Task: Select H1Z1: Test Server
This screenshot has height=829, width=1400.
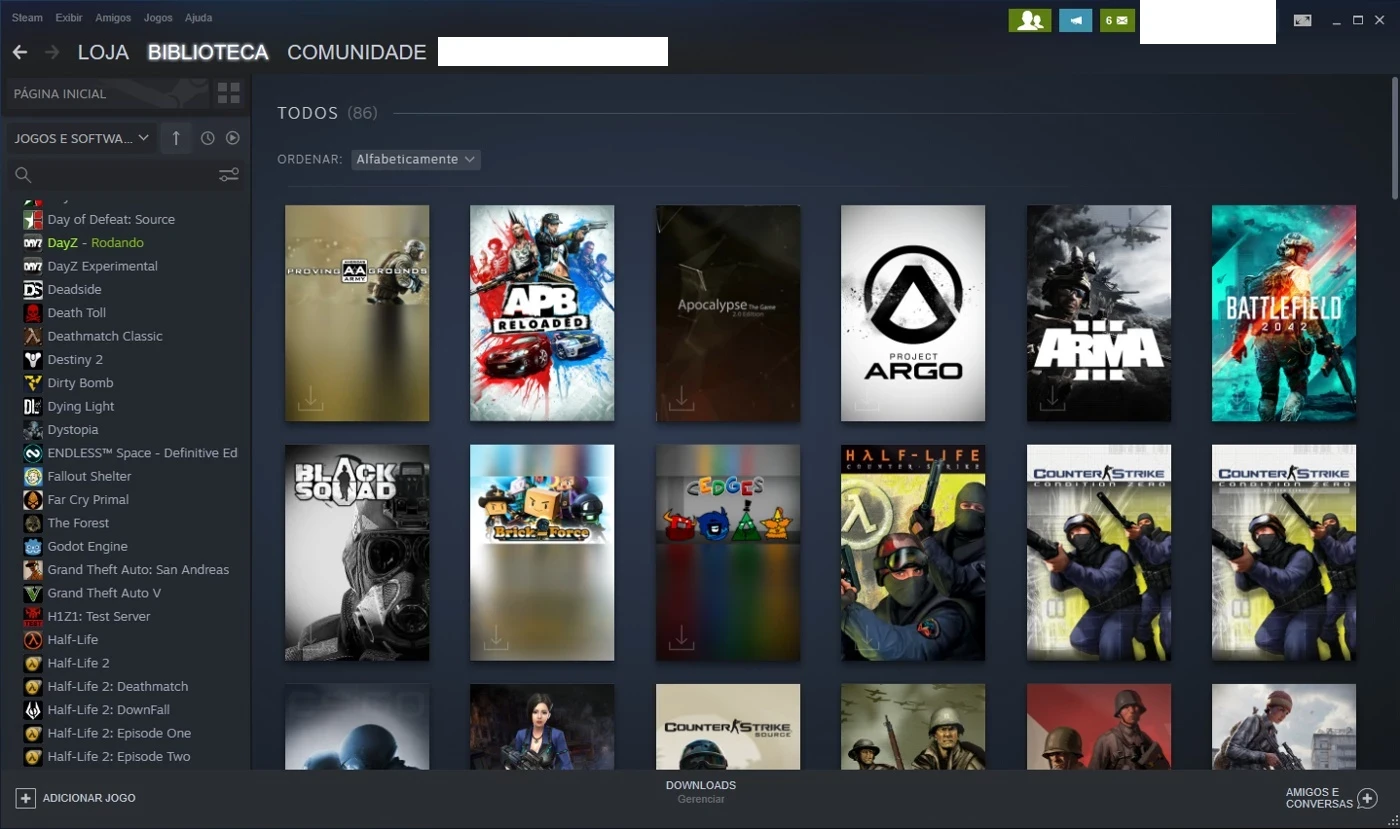Action: (x=99, y=616)
